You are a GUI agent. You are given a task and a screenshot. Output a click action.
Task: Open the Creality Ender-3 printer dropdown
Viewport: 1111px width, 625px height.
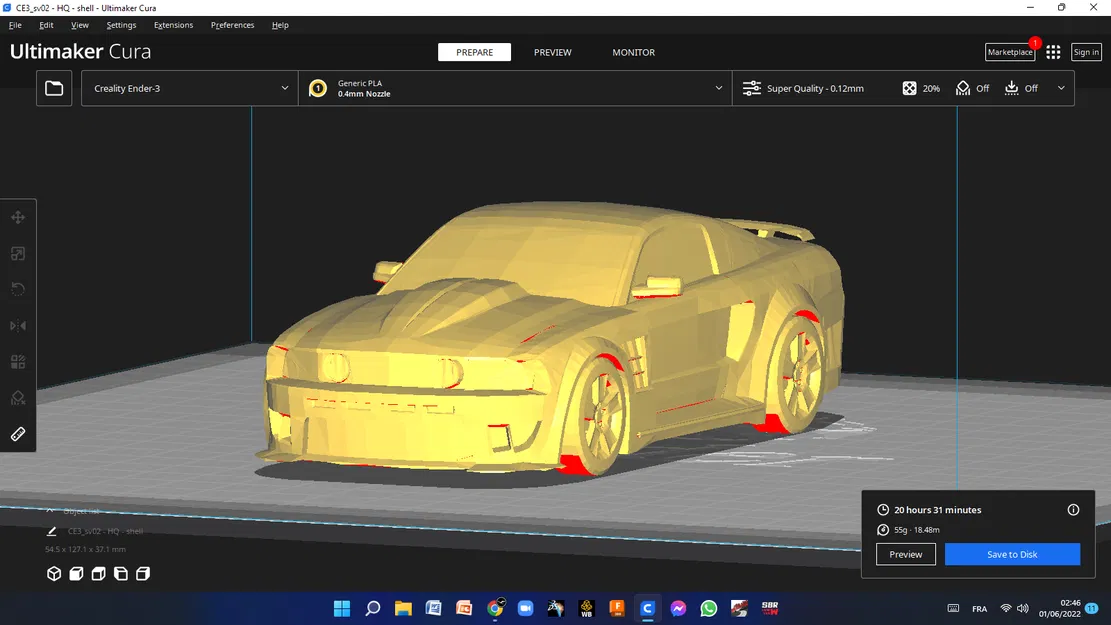tap(189, 88)
